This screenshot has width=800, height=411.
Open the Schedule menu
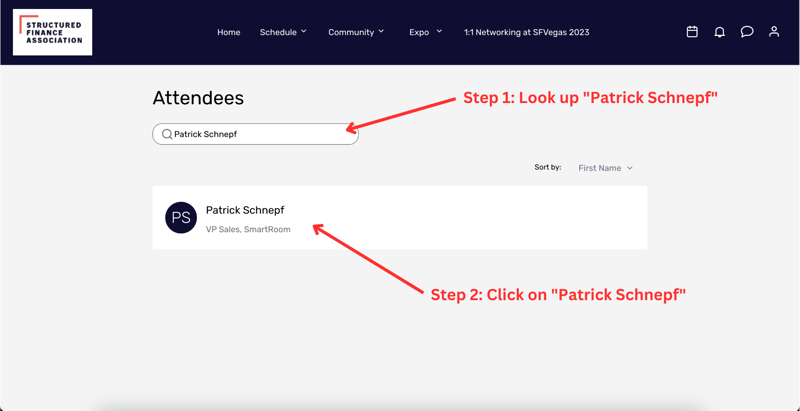pyautogui.click(x=278, y=32)
